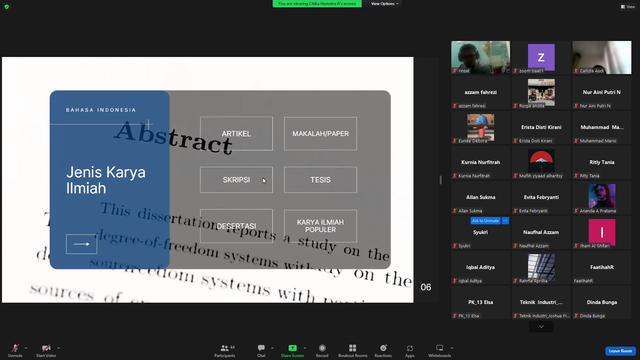Select Ilham Al Ghifari's pink avatar tile

[602, 233]
